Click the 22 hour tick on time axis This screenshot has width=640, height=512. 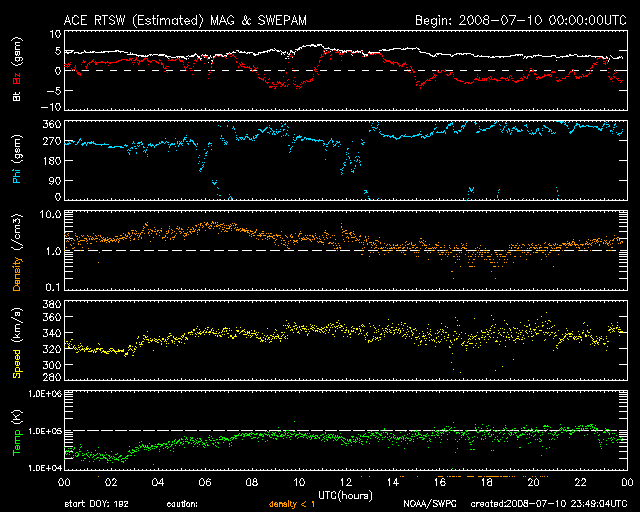pyautogui.click(x=578, y=482)
